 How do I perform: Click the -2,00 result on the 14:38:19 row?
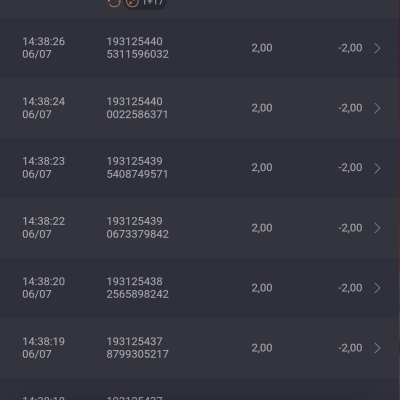click(350, 348)
